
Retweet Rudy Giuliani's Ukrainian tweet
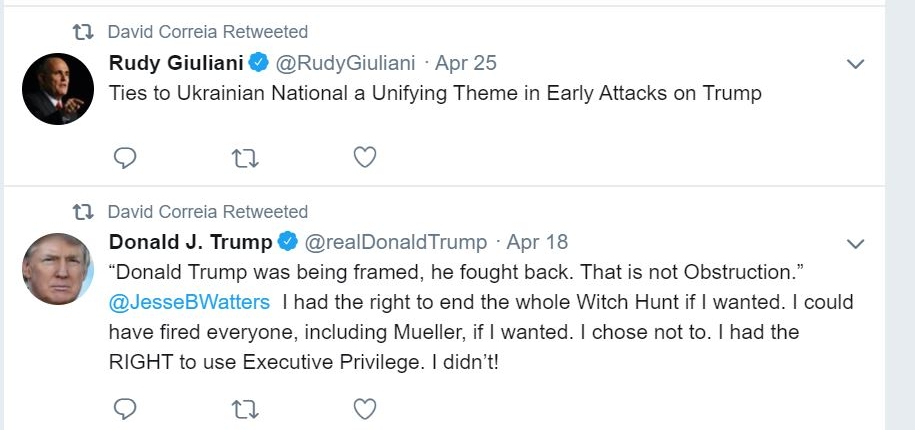point(245,157)
